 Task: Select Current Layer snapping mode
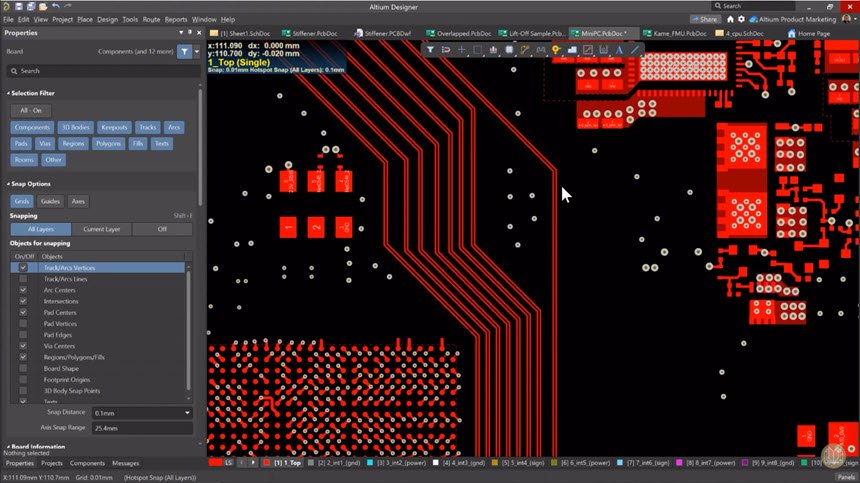point(101,229)
